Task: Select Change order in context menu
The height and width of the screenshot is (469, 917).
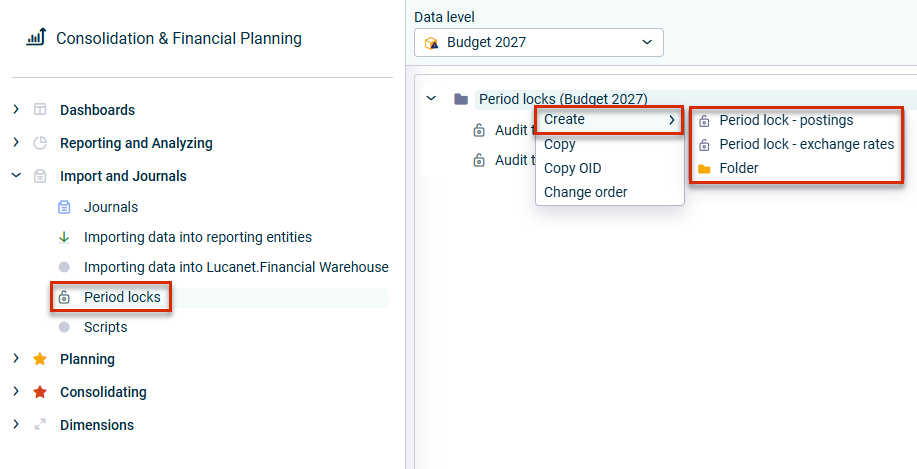Action: (x=585, y=192)
